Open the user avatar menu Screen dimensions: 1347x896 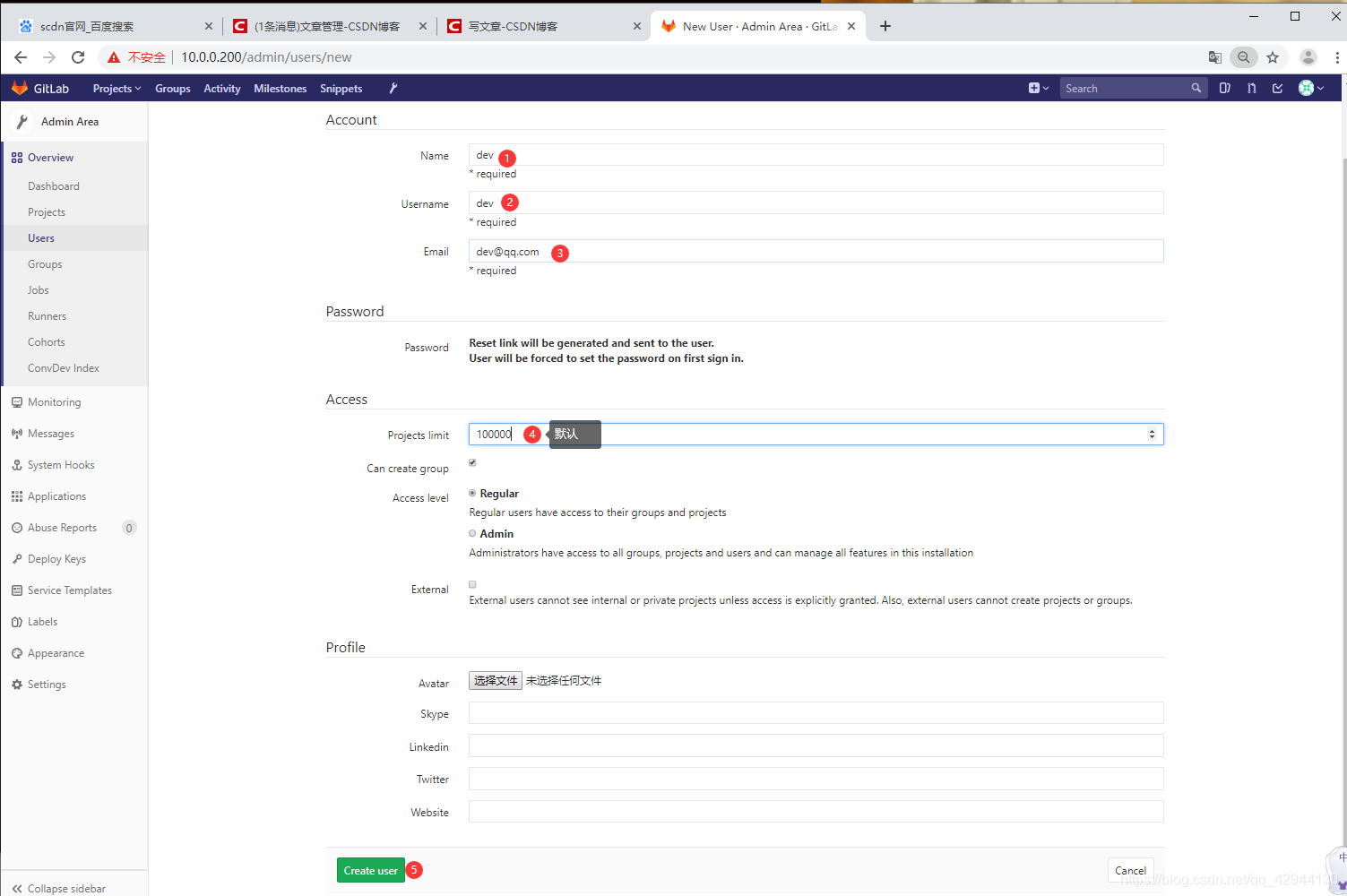pyautogui.click(x=1311, y=88)
